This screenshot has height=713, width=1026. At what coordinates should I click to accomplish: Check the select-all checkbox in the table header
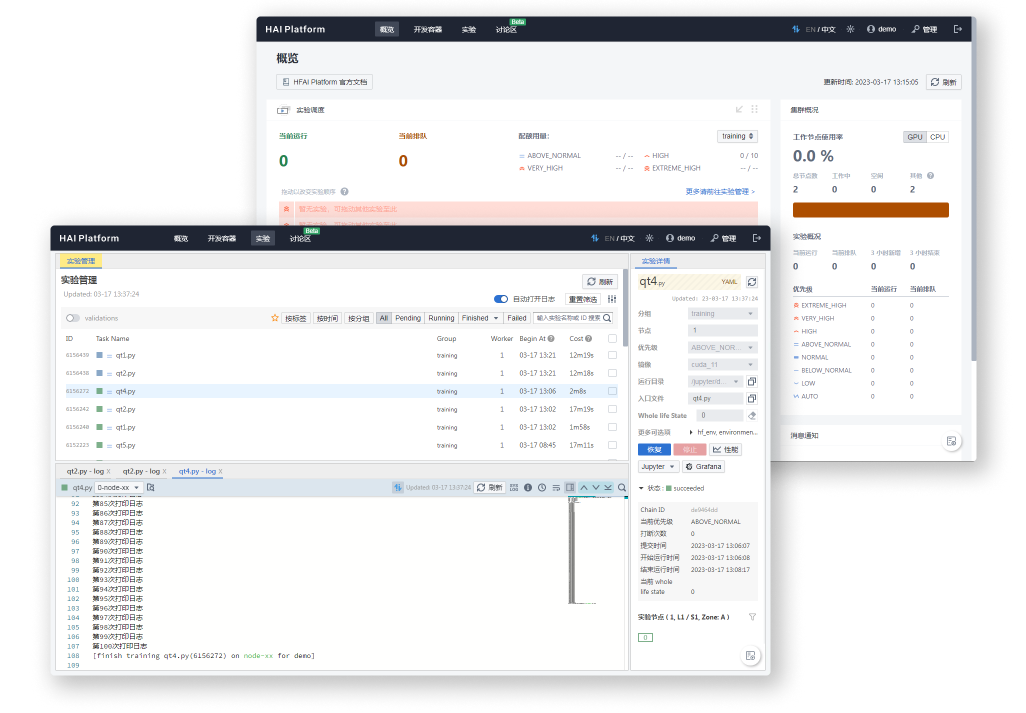click(x=612, y=338)
